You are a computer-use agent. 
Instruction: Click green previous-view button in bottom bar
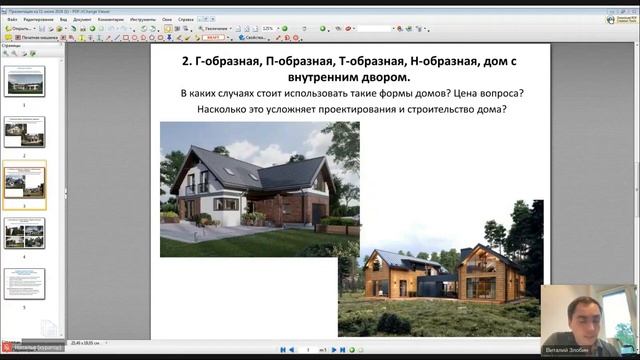tap(352, 350)
